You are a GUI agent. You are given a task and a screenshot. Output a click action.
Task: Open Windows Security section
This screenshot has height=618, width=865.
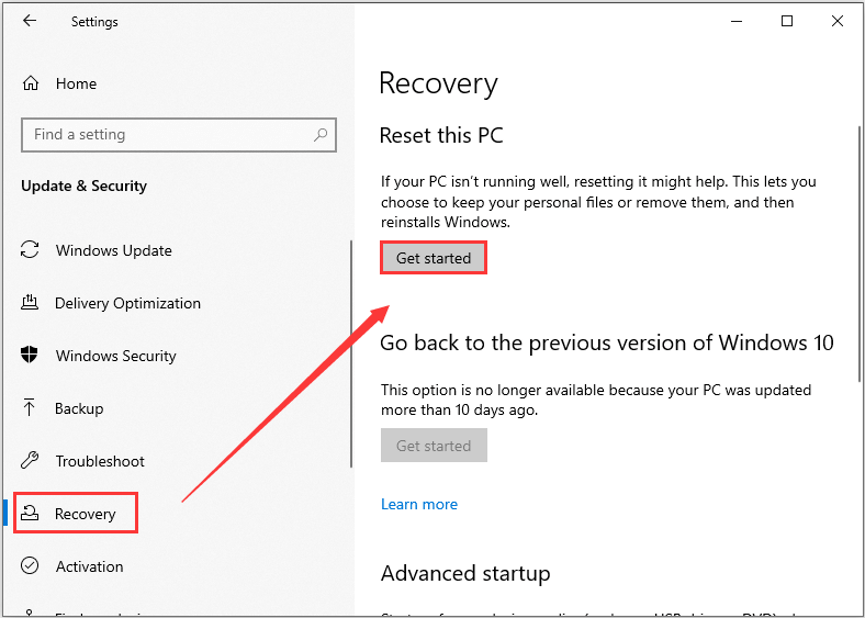116,355
